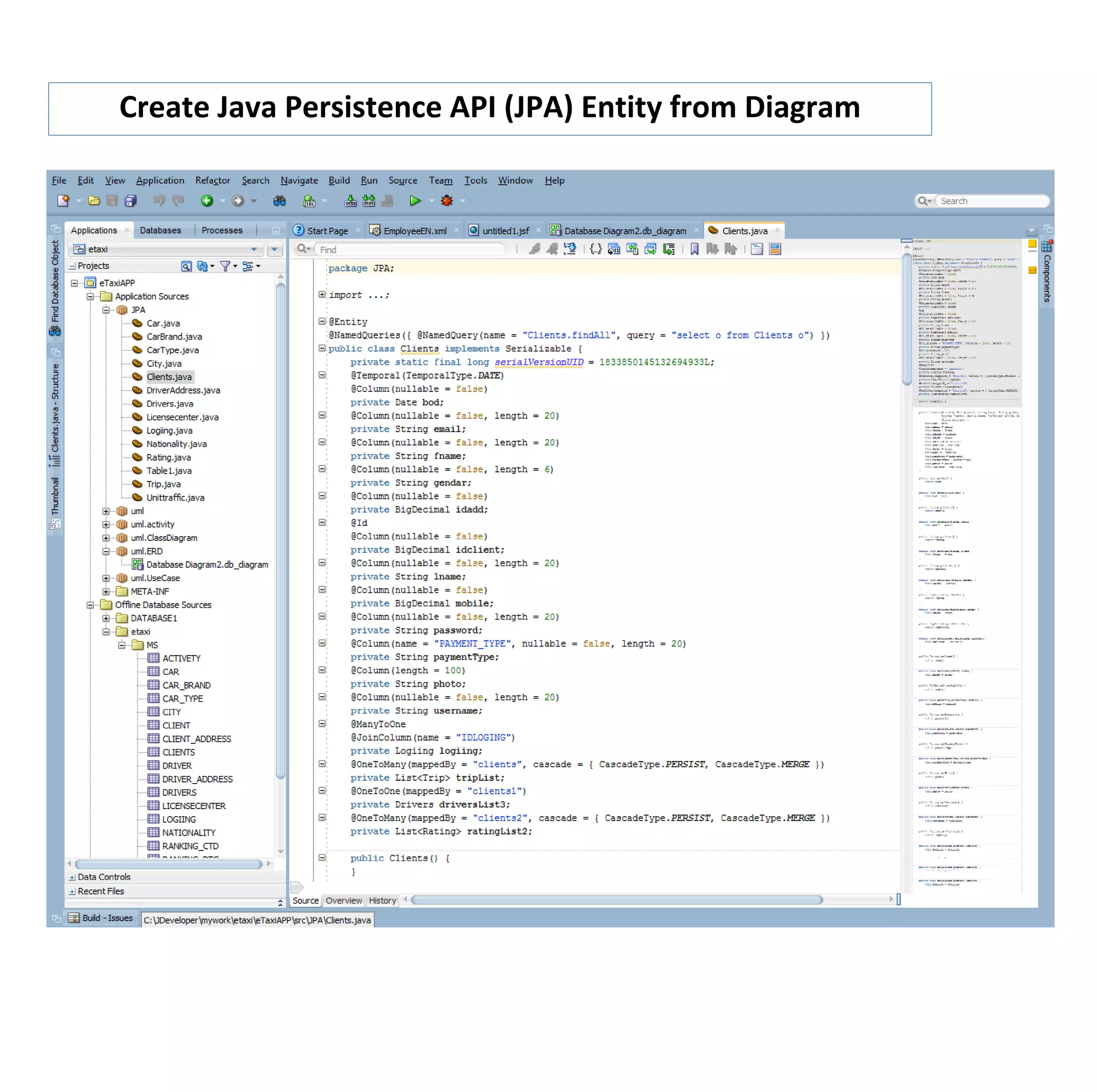
Task: Switch to the Overview editor view
Action: (x=343, y=901)
